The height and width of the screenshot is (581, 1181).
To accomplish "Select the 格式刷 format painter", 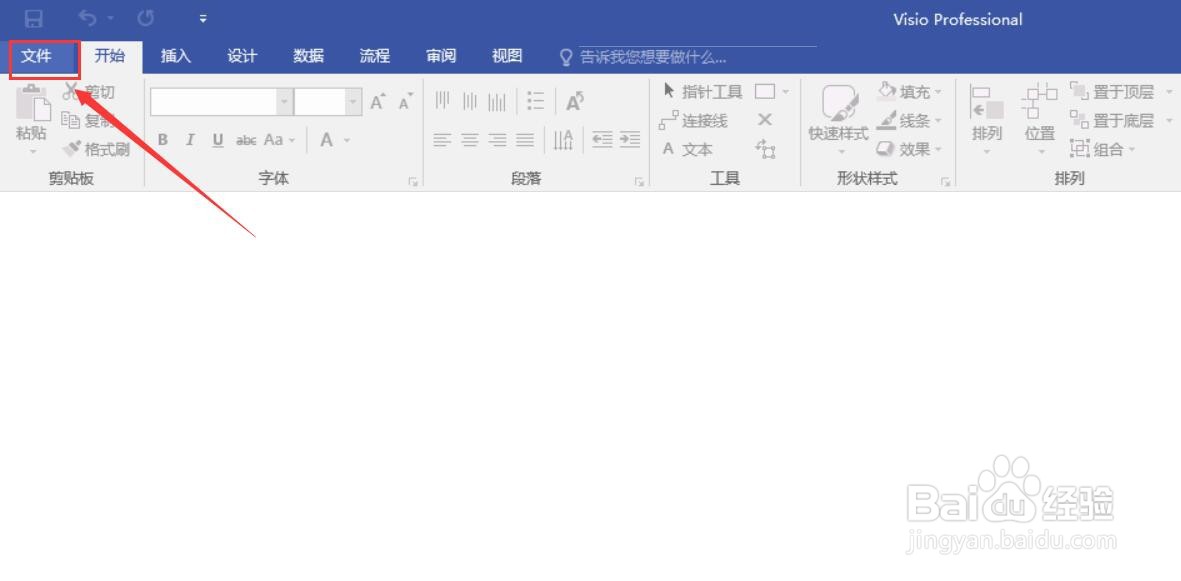I will coord(96,149).
